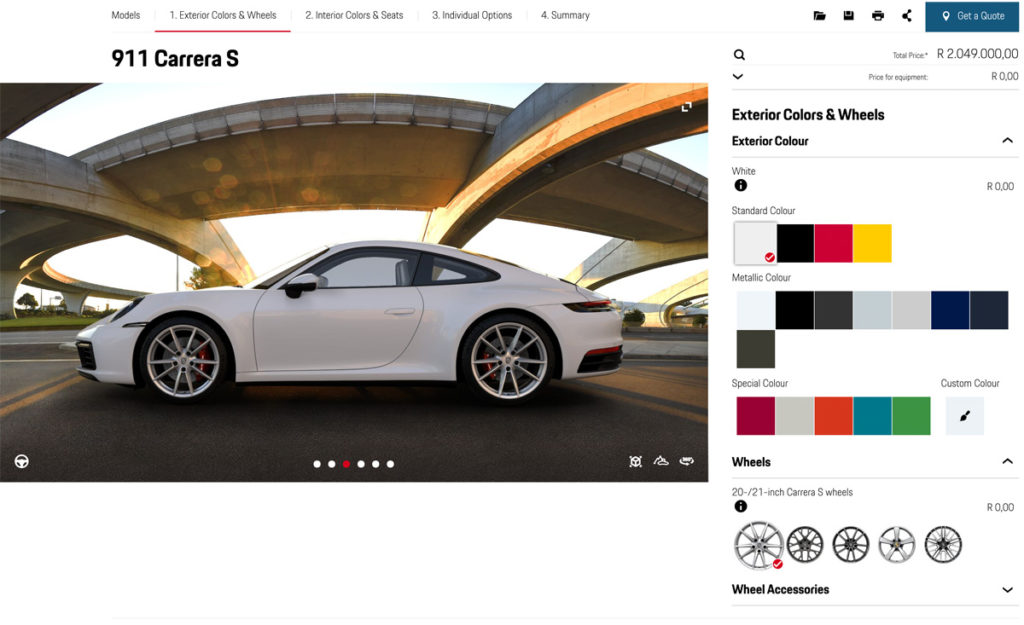The width and height of the screenshot is (1024, 625).
Task: Pick the black metallic colour swatch
Action: point(795,310)
